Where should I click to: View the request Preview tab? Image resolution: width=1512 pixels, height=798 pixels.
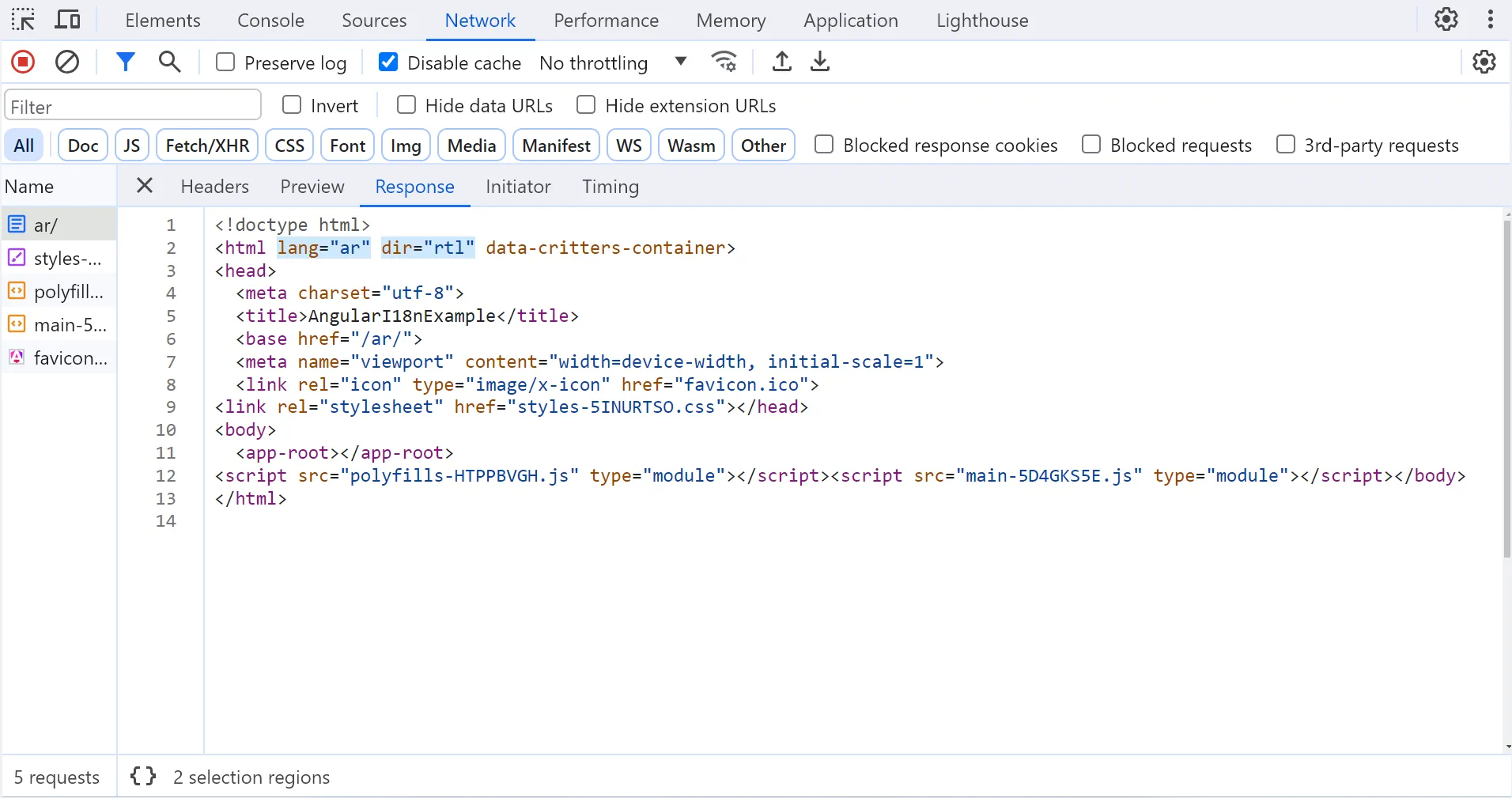point(312,187)
